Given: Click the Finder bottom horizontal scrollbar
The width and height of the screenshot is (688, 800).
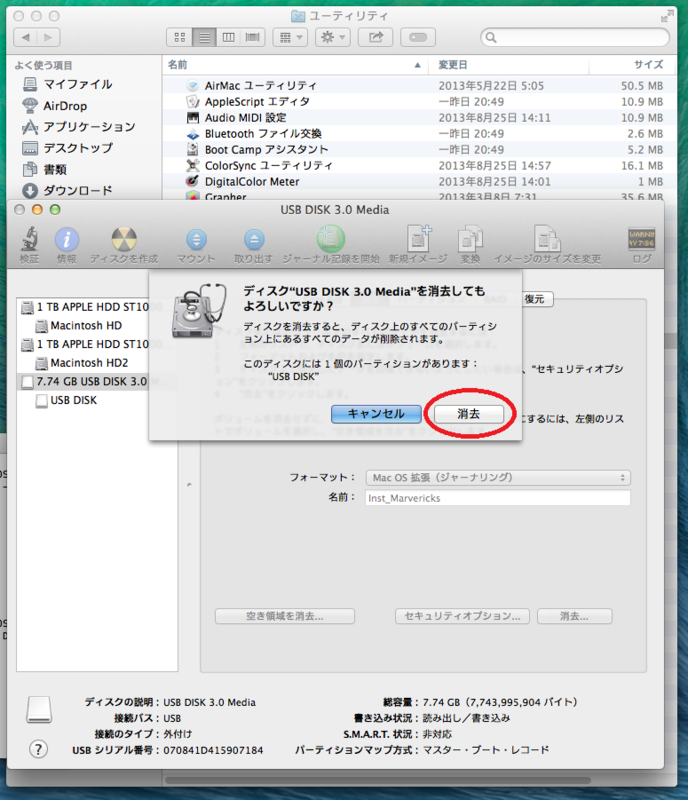Looking at the screenshot, I should [378, 781].
